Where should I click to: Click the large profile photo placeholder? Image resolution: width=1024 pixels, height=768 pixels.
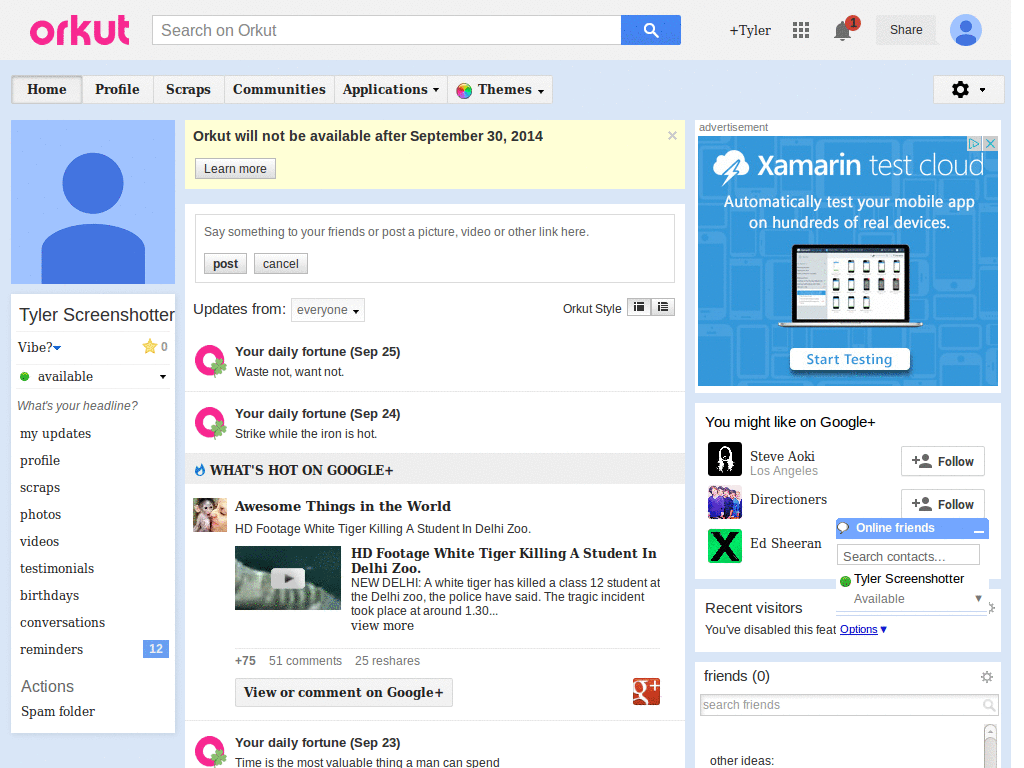pos(93,202)
